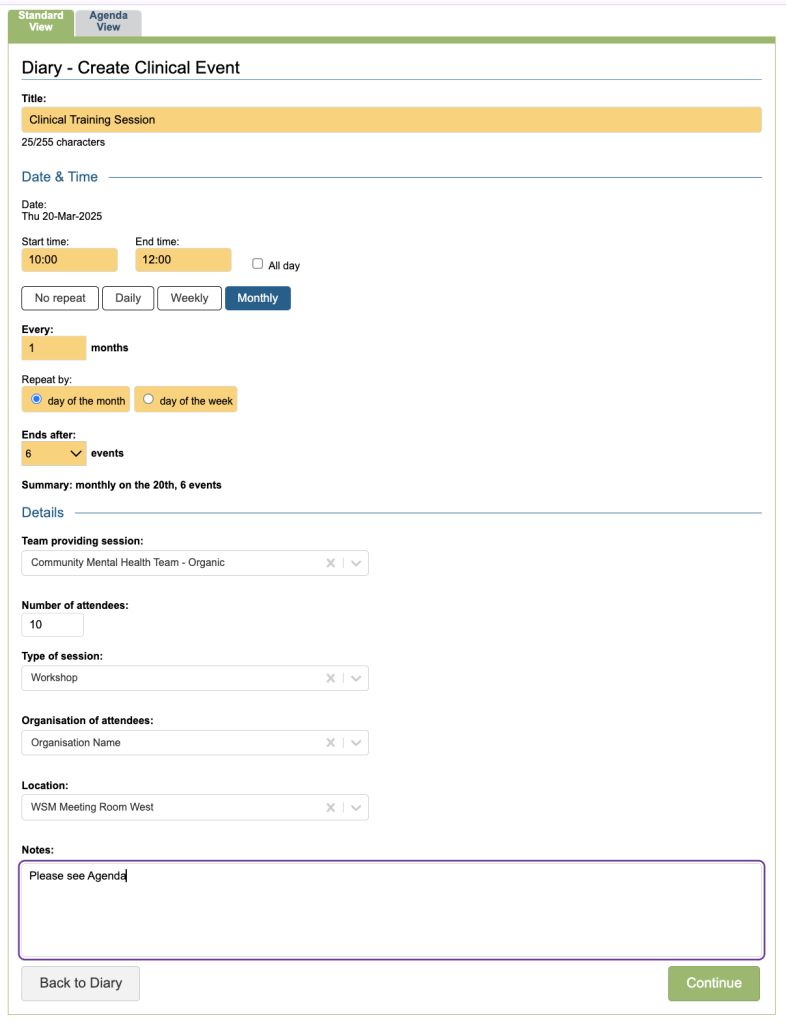Click into the Notes text area
This screenshot has width=786, height=1024.
pos(392,910)
